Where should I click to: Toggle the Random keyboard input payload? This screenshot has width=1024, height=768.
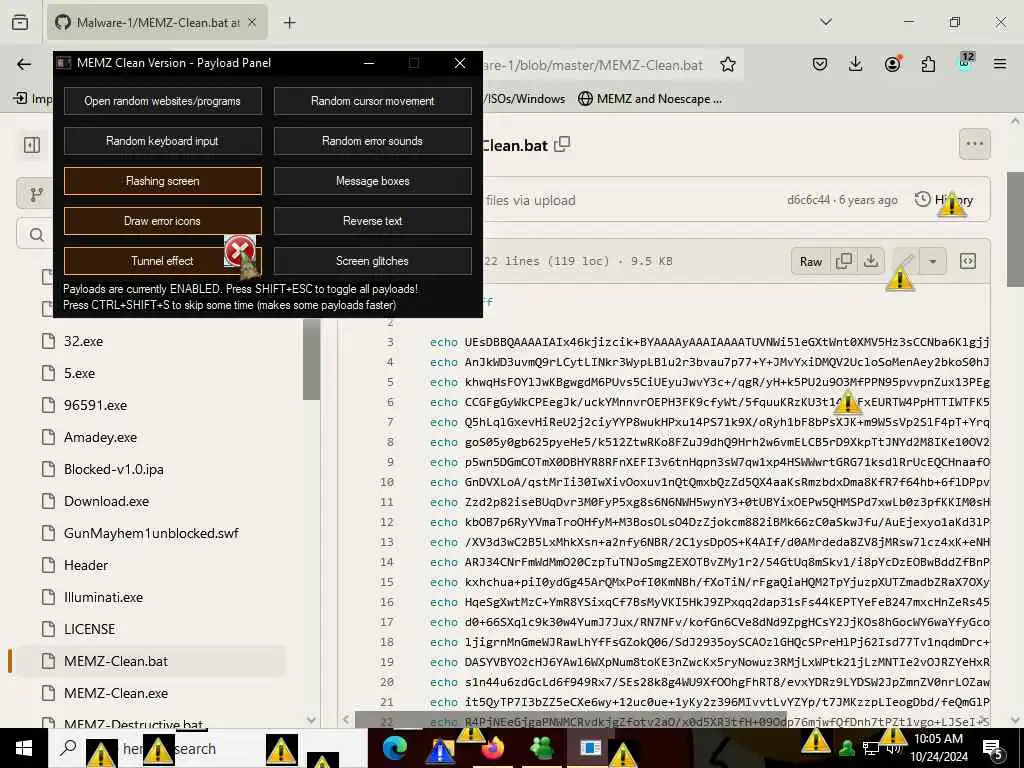[x=163, y=141]
